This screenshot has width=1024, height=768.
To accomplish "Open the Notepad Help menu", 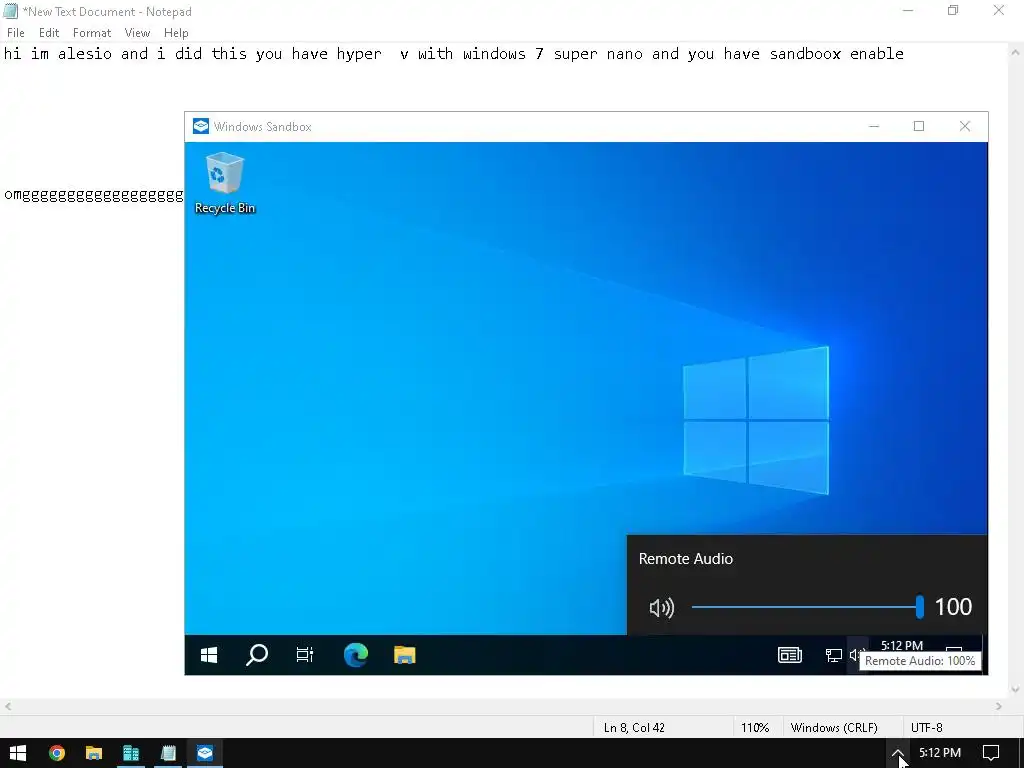I will [x=176, y=33].
